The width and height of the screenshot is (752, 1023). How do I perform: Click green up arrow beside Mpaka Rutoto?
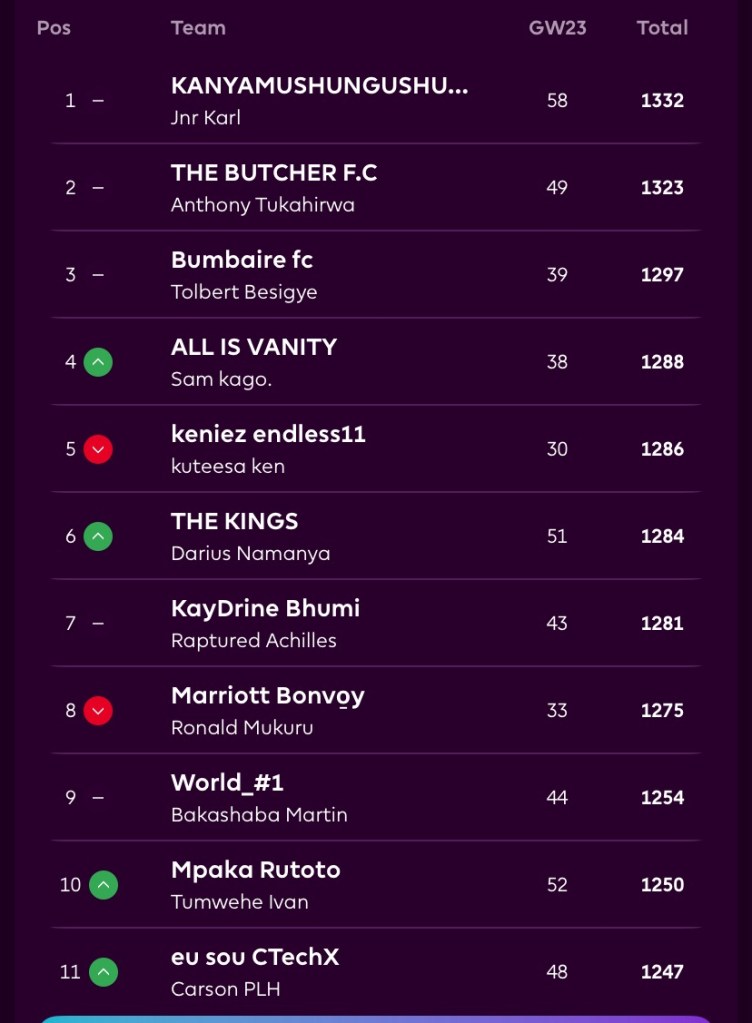pyautogui.click(x=103, y=884)
